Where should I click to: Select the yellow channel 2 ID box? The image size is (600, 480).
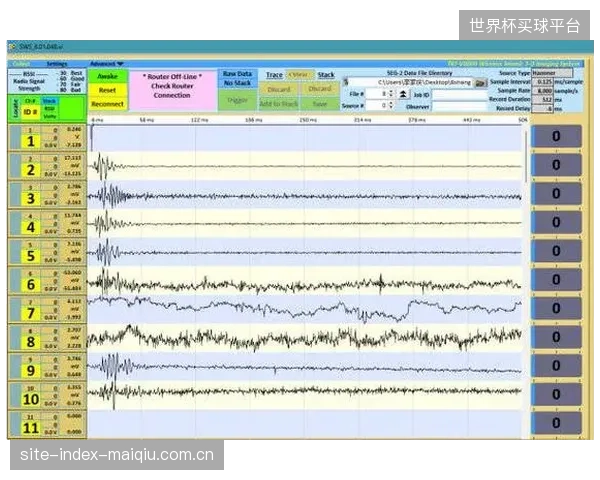pos(31,170)
